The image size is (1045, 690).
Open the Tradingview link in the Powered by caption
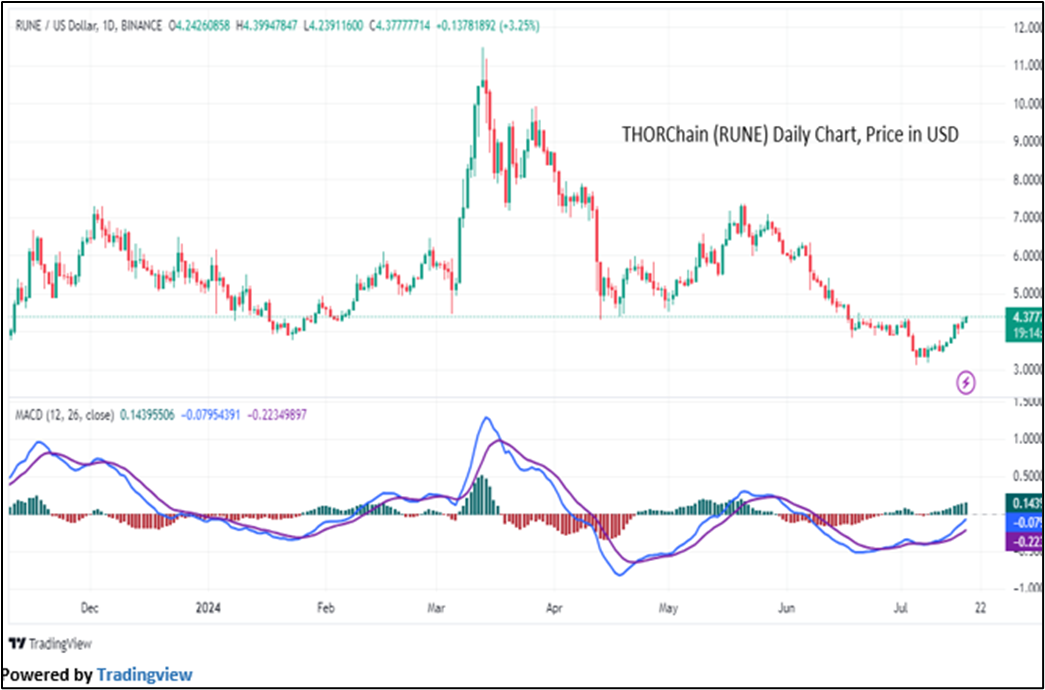pos(145,675)
